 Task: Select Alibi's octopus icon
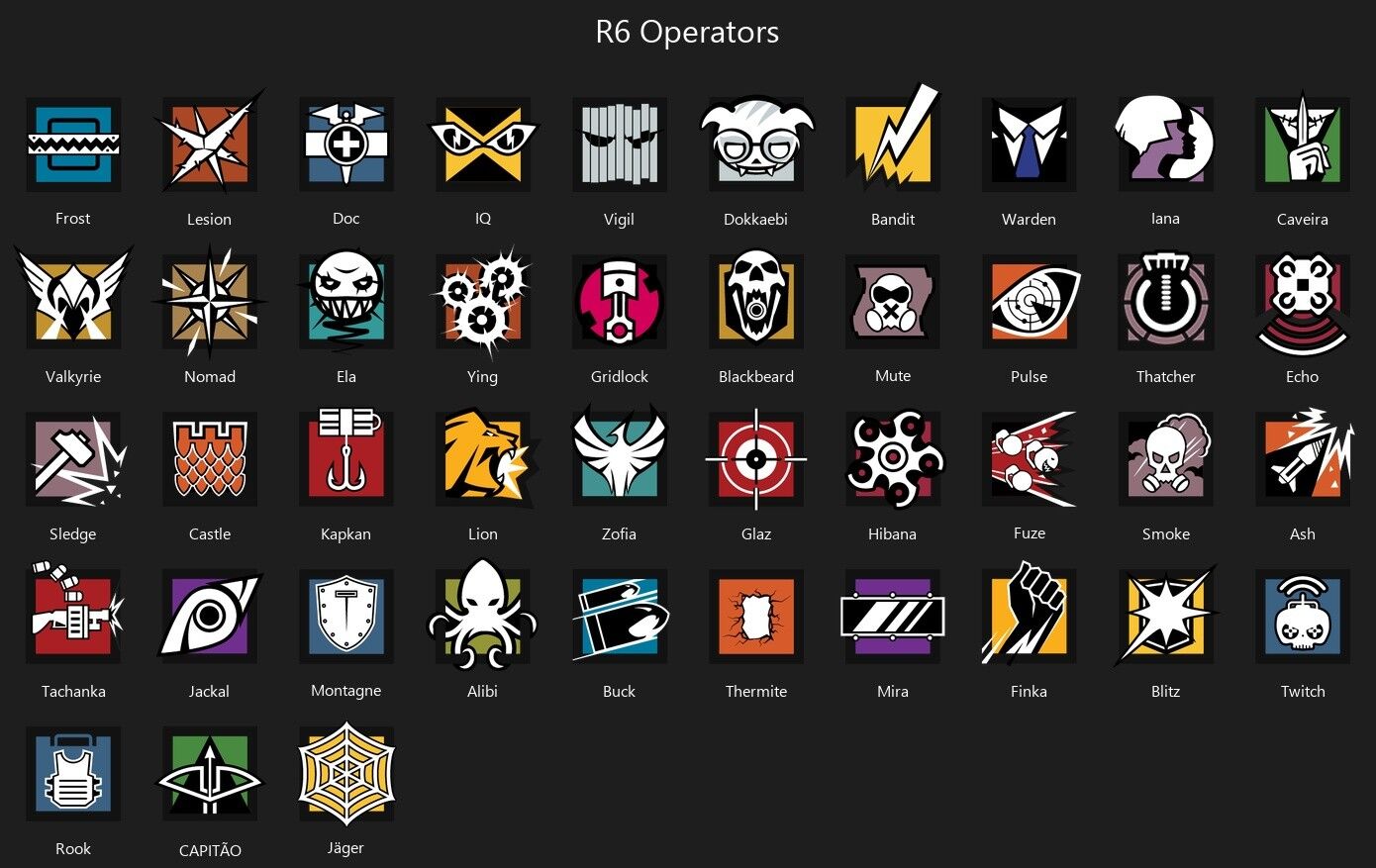pyautogui.click(x=482, y=616)
